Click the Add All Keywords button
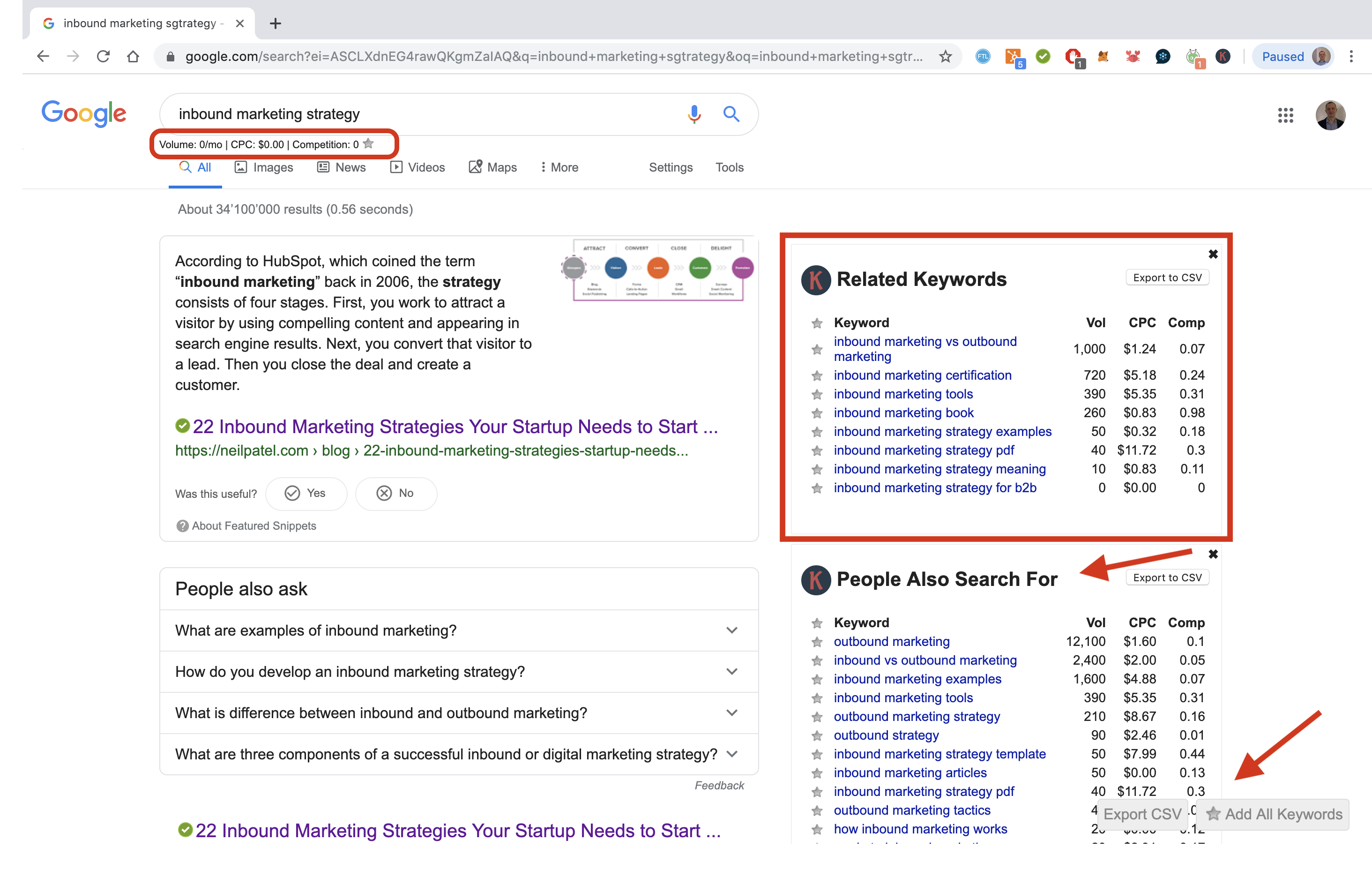This screenshot has width=1372, height=870. (1274, 814)
